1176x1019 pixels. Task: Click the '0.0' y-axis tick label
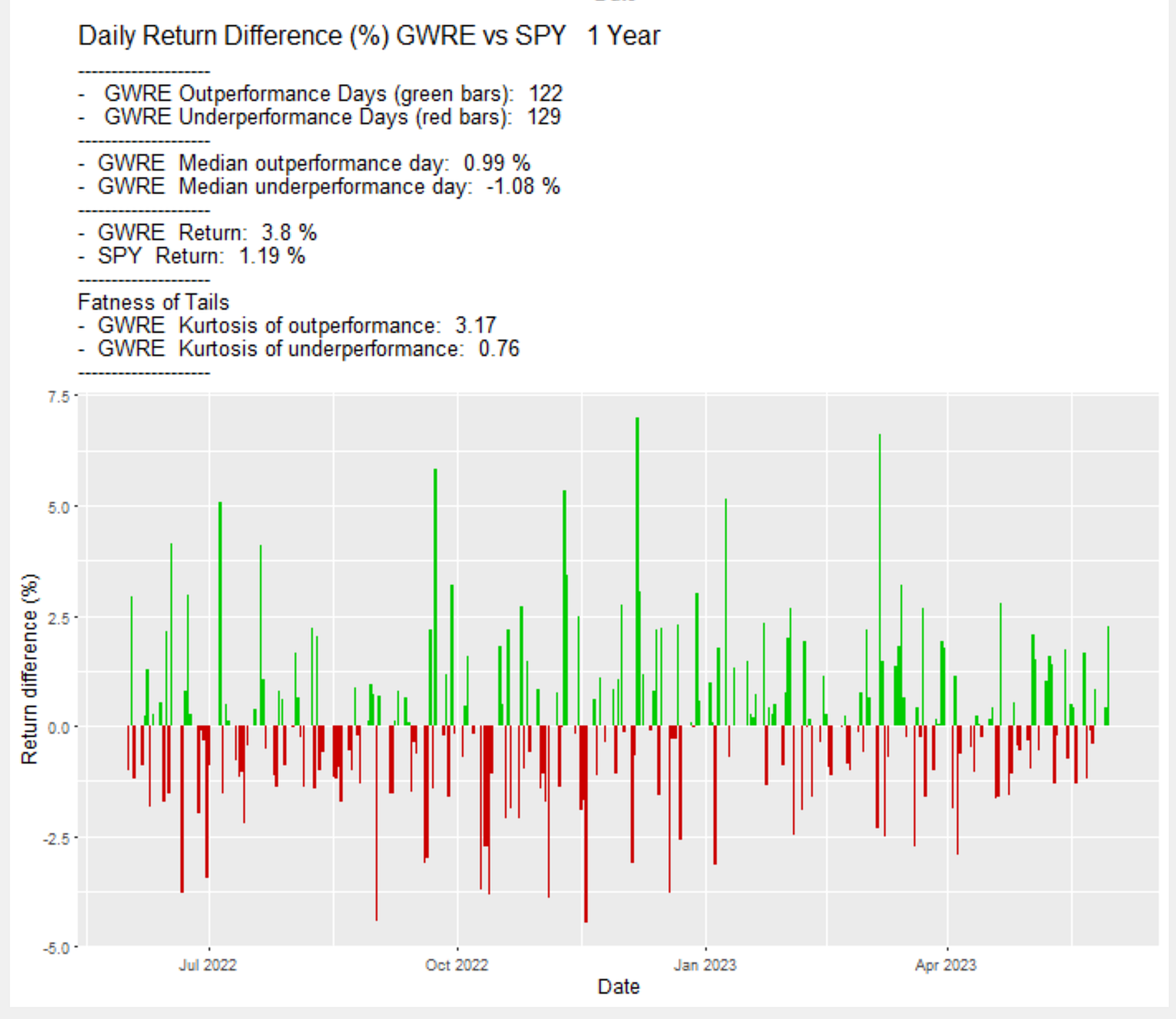(x=60, y=727)
